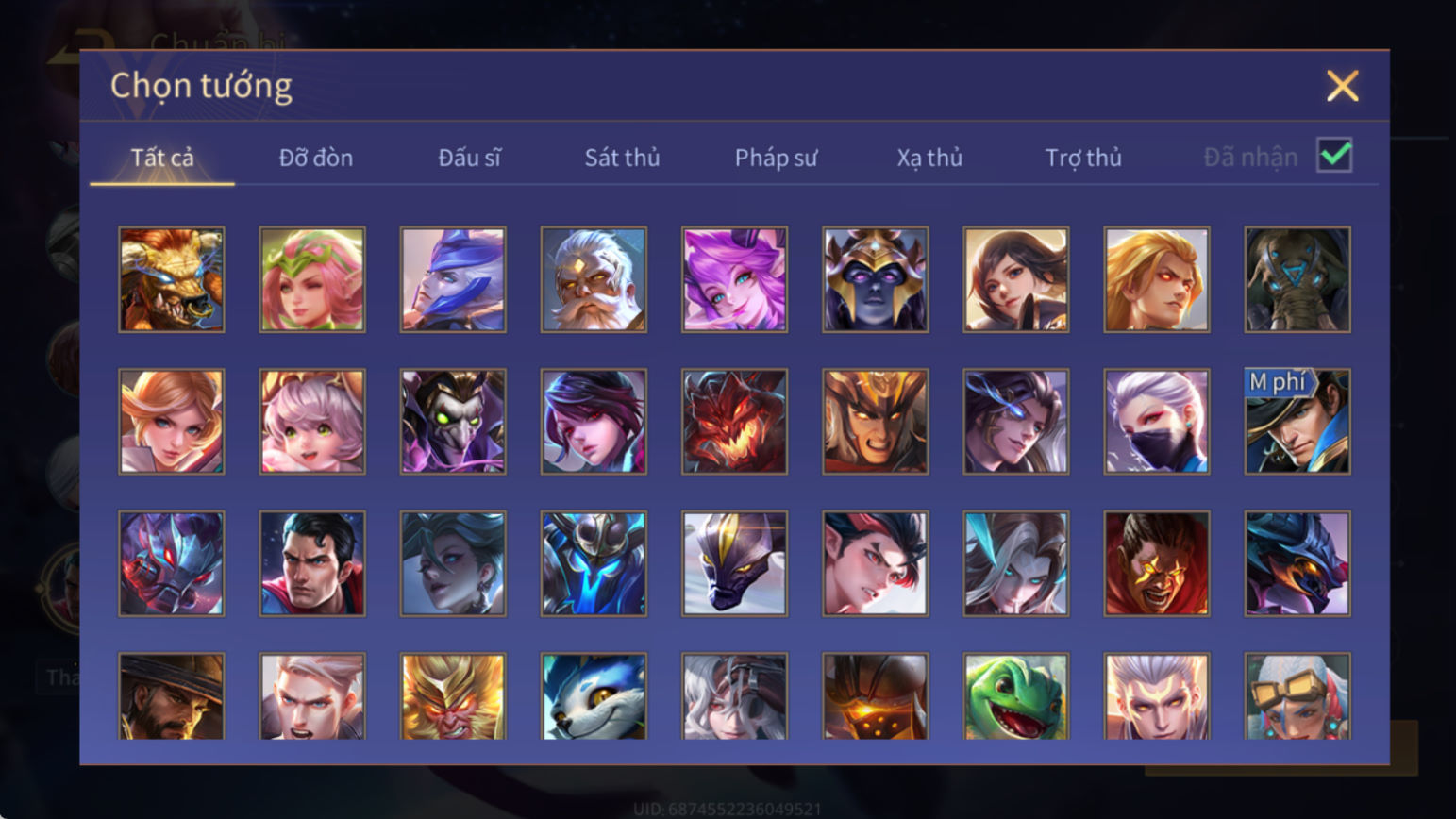The height and width of the screenshot is (819, 1456).
Task: Select the Superman hero portrait
Action: click(312, 563)
